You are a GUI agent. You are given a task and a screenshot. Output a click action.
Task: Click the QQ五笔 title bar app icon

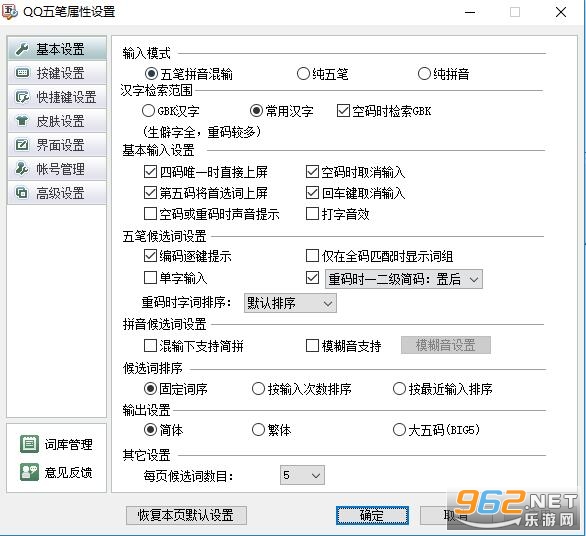point(10,12)
